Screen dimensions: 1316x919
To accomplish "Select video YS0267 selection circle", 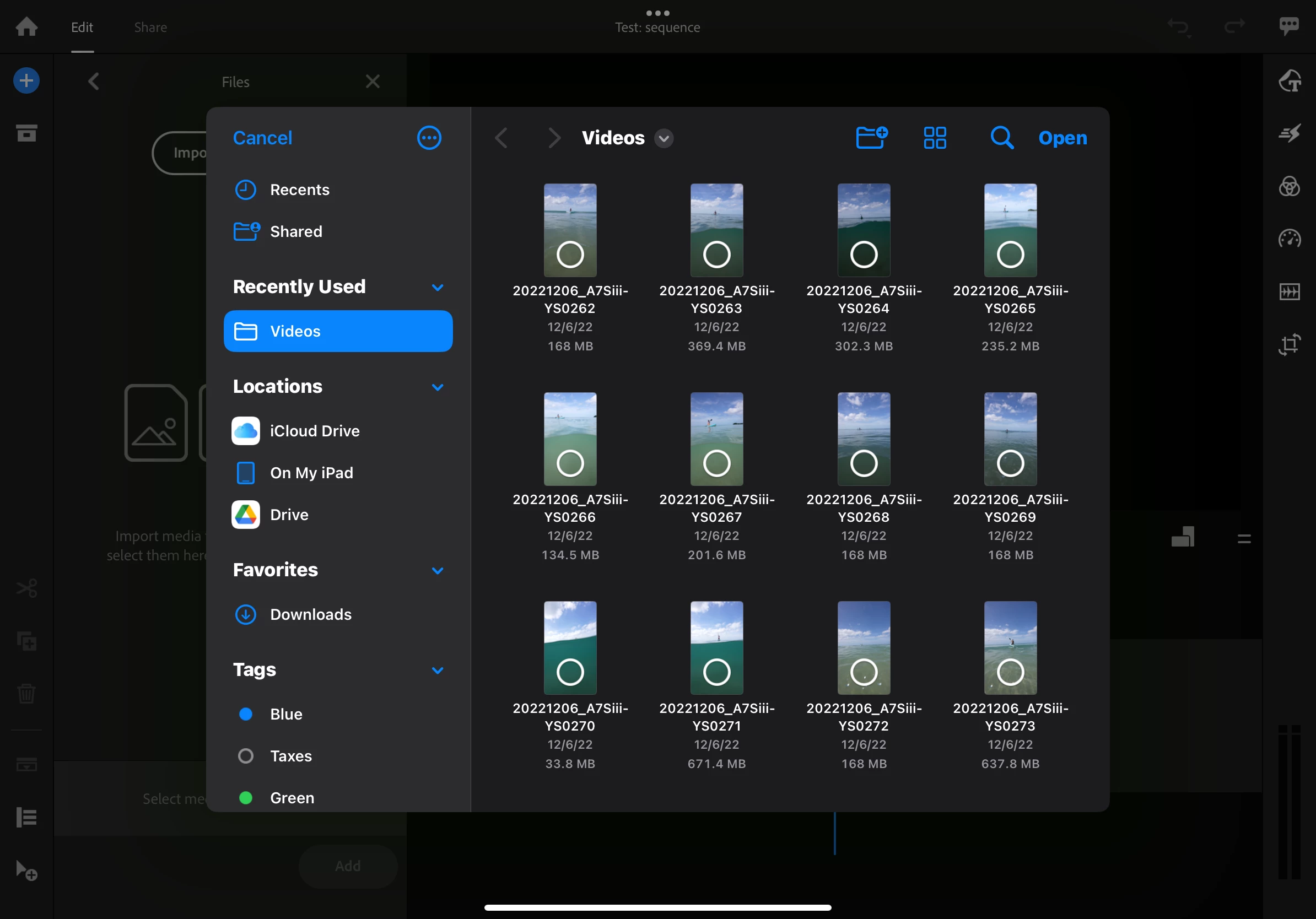I will click(x=716, y=463).
